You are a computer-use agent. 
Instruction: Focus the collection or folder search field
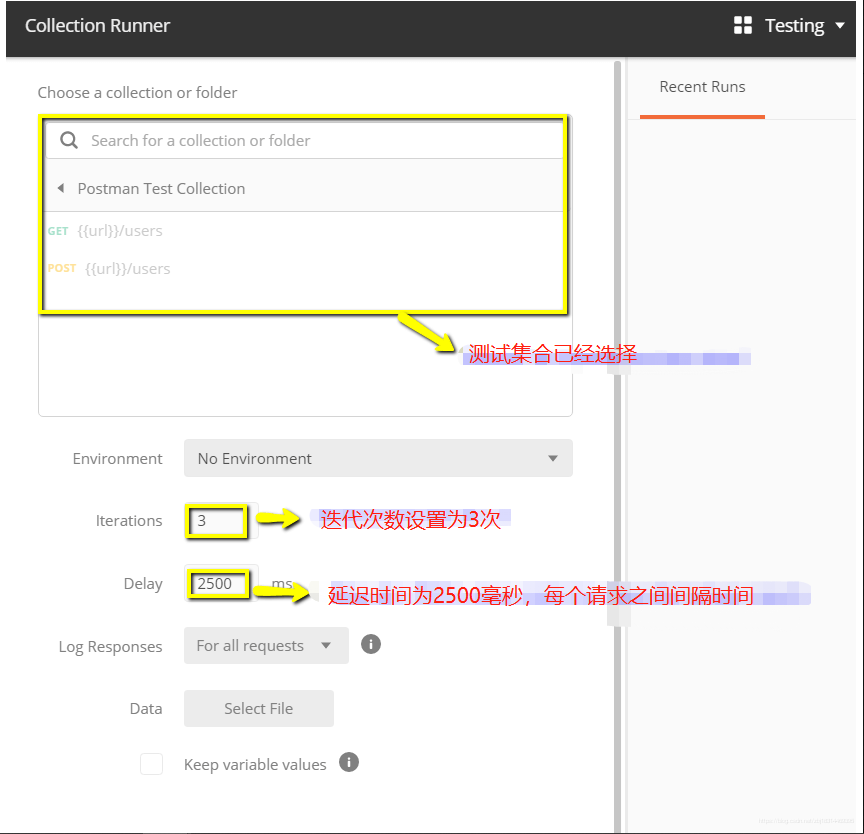(304, 140)
